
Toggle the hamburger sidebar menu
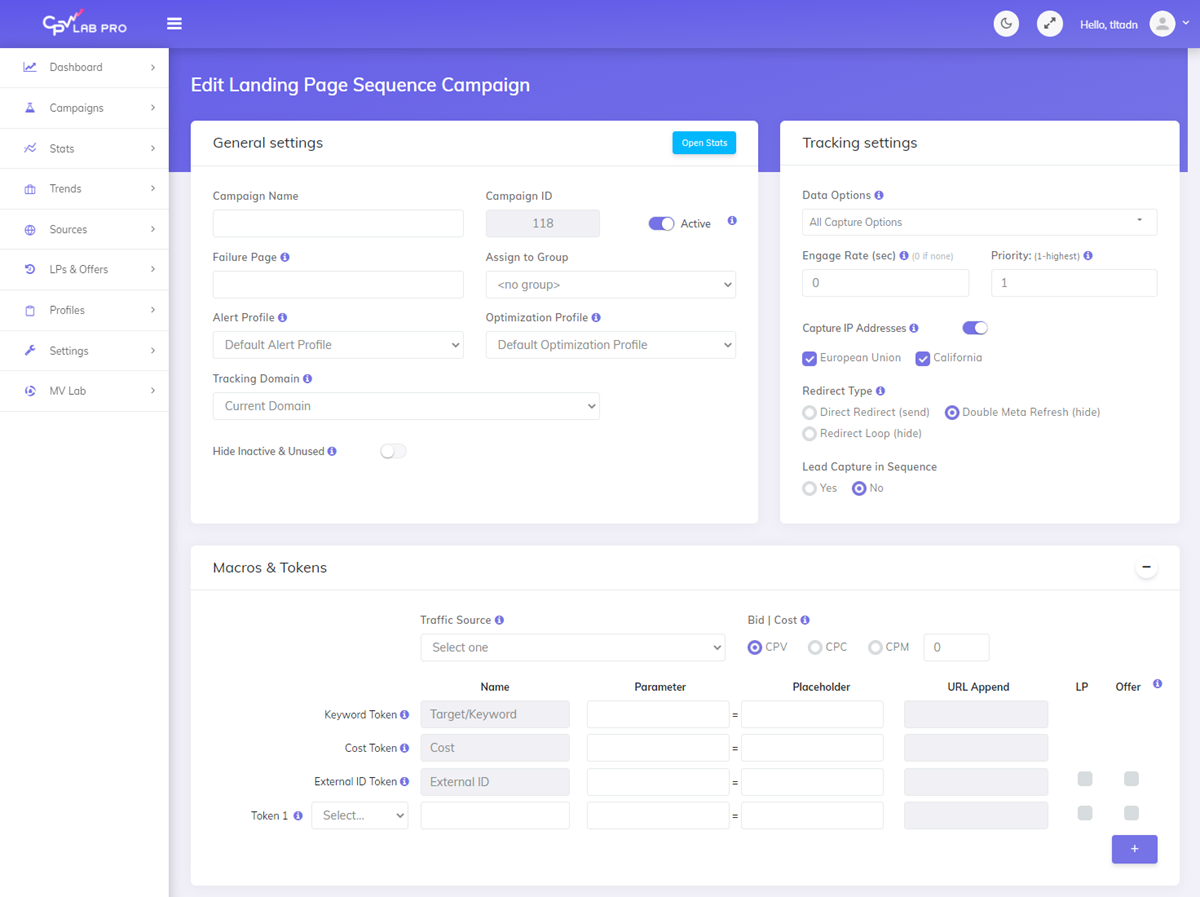point(175,23)
